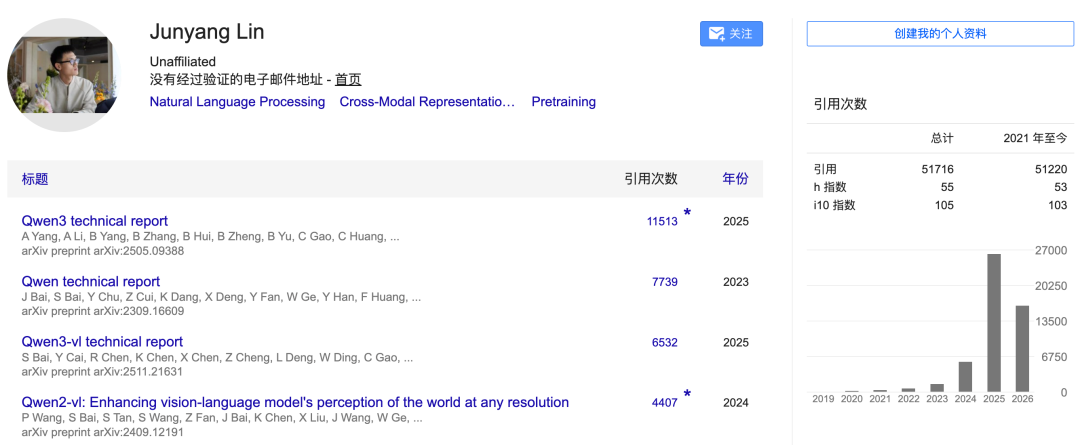Click the 2023 citation bar in chart

937,388
